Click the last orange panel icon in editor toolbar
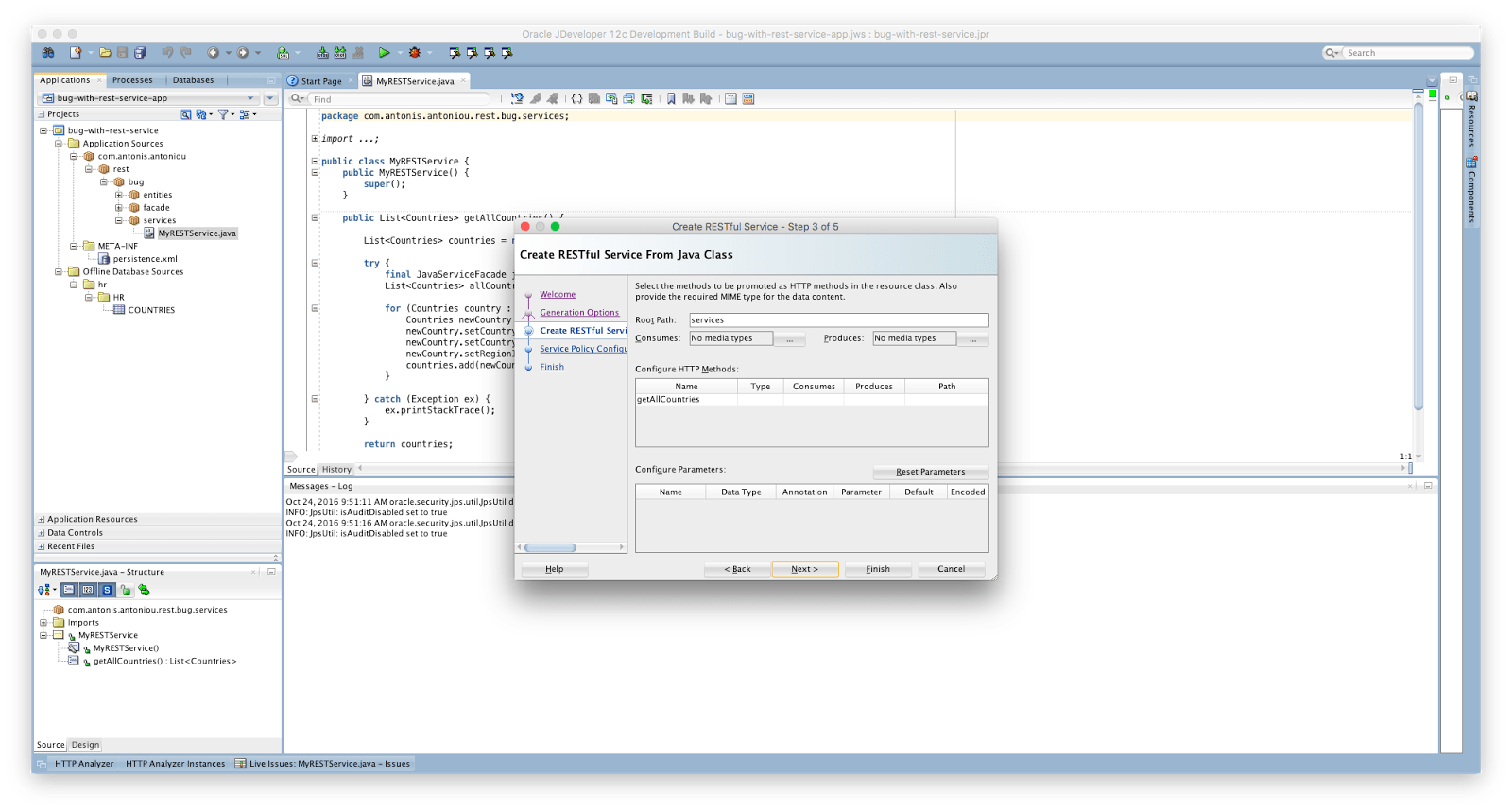The width and height of the screenshot is (1512, 811). (x=748, y=98)
